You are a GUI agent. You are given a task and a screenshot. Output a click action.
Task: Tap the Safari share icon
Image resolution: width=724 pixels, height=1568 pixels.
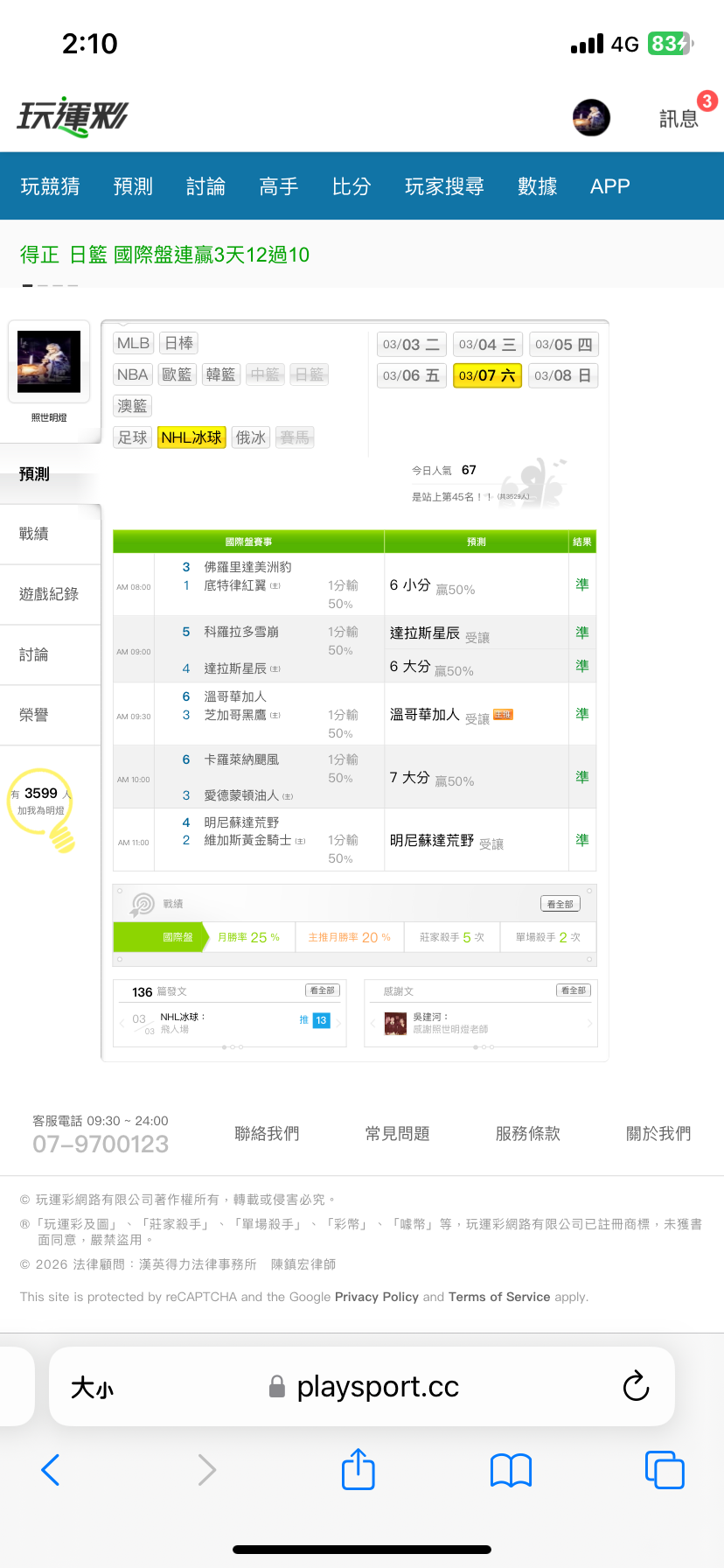click(x=359, y=1469)
